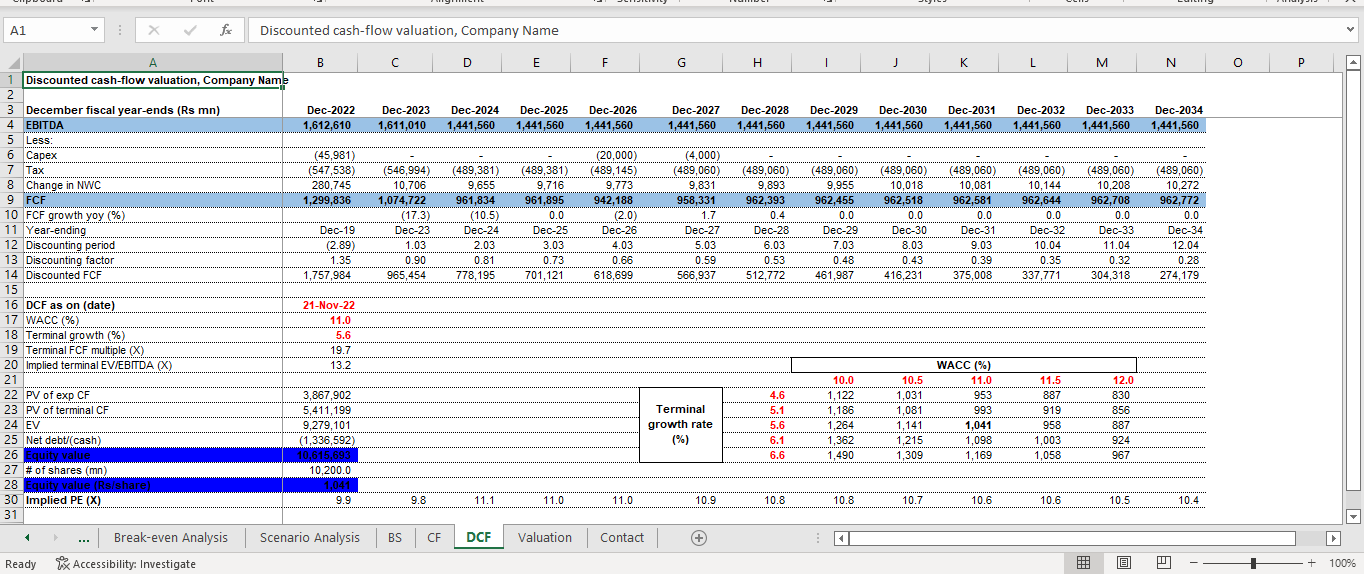
Task: Switch to Page Break Preview icon
Action: [1163, 563]
